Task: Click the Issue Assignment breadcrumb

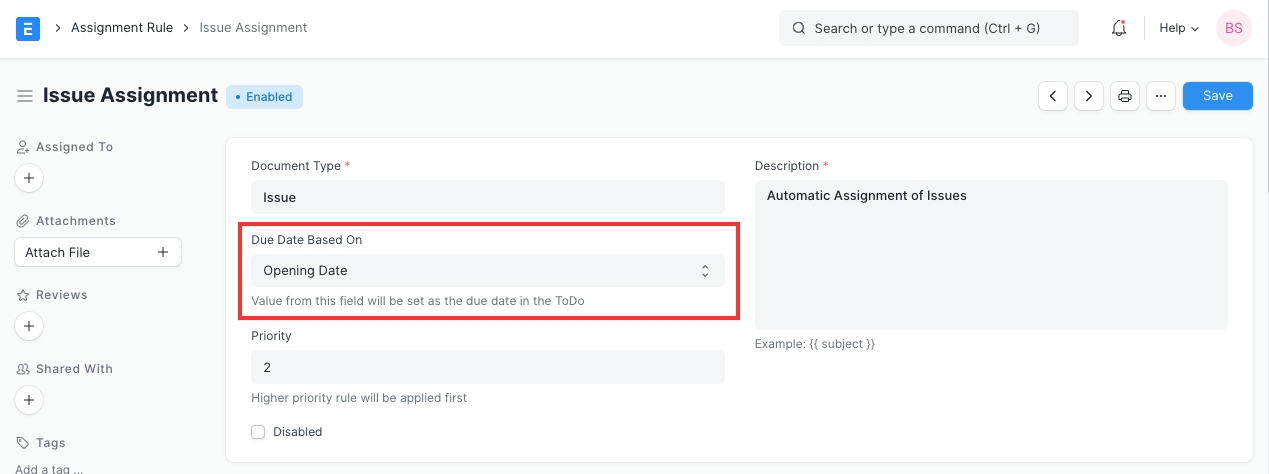Action: click(x=253, y=28)
